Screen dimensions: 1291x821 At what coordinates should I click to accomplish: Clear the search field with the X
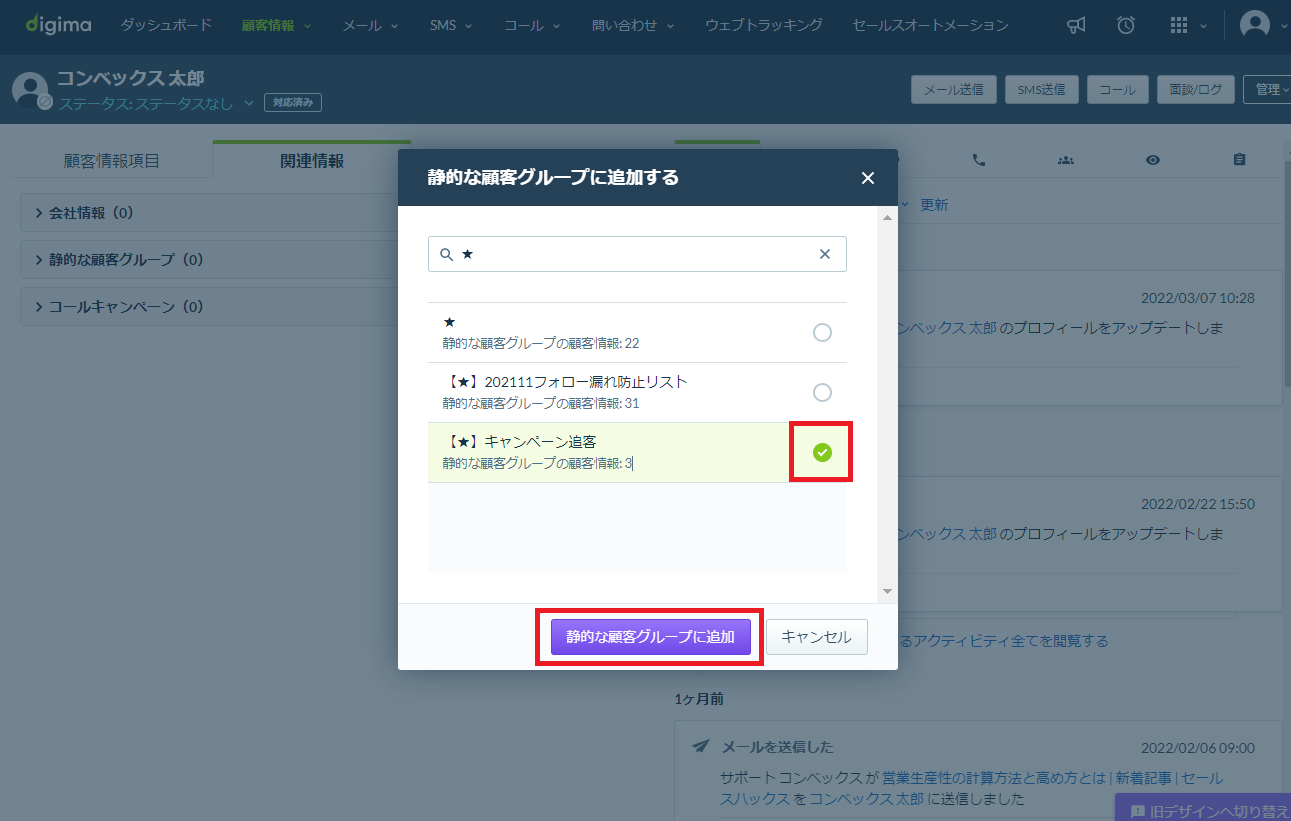coord(825,254)
